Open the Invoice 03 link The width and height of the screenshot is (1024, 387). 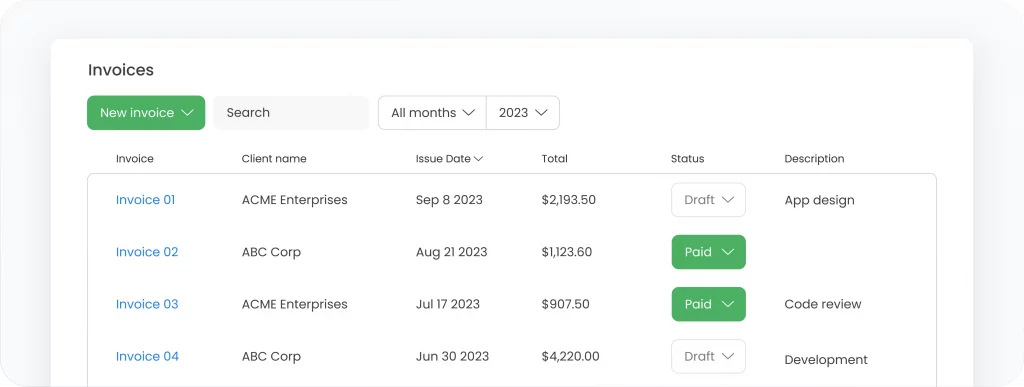tap(147, 304)
